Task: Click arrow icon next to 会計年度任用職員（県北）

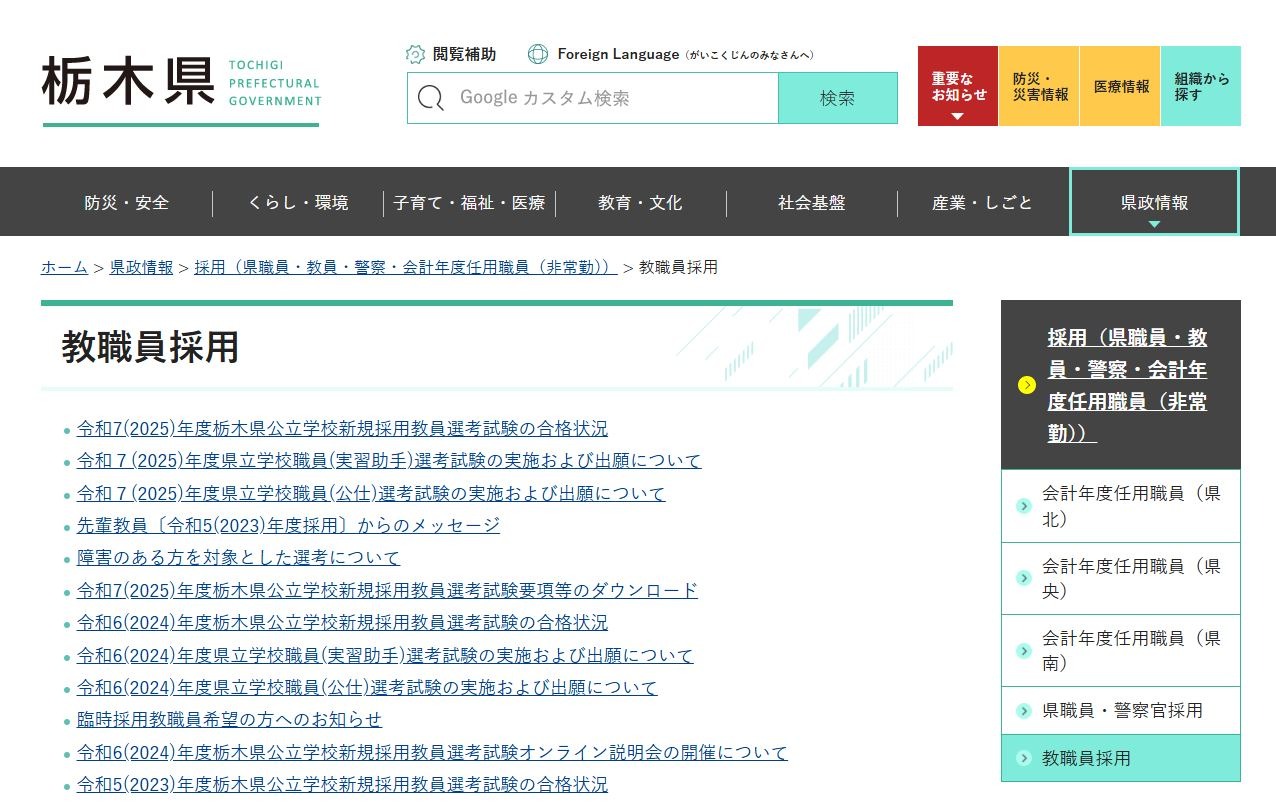Action: tap(1023, 506)
